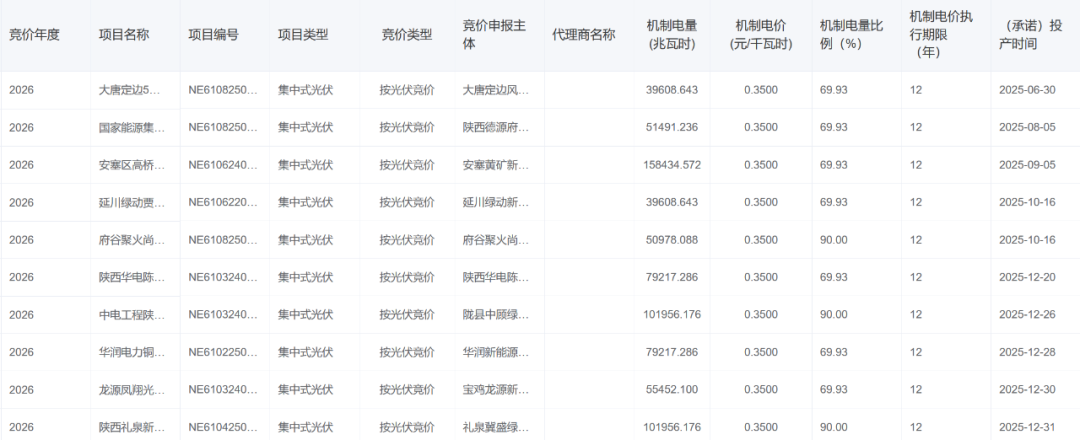
Task: Select the date cell 2025-06-30
Action: (x=1027, y=90)
